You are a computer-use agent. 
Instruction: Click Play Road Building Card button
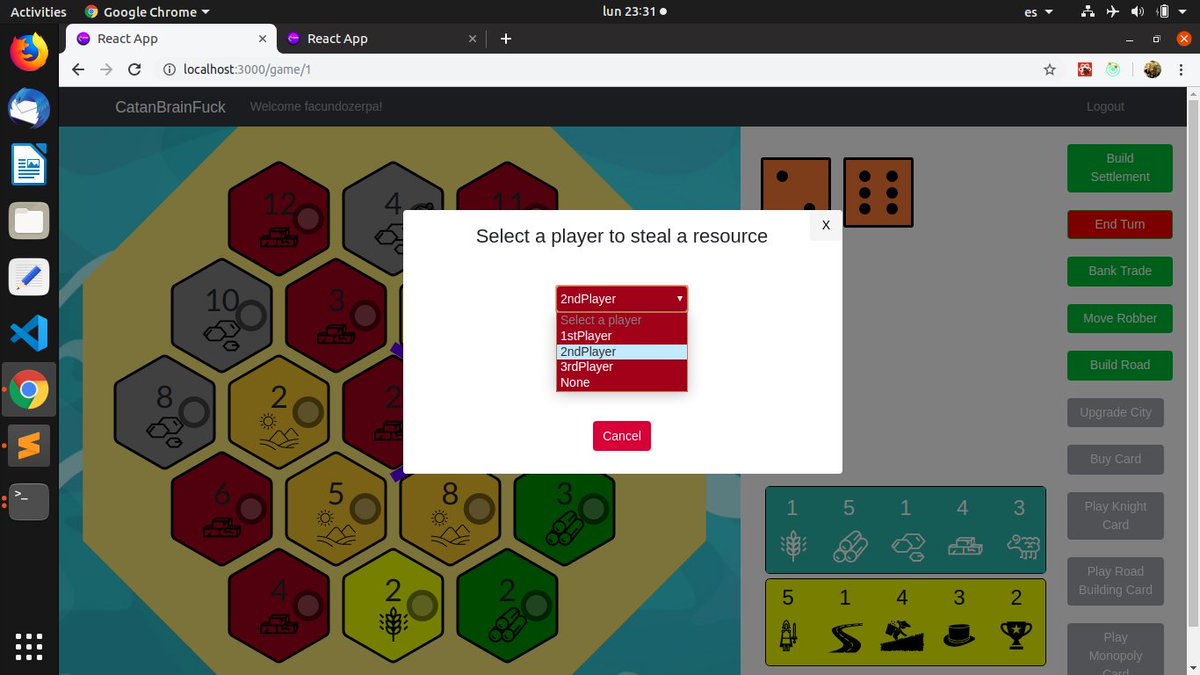tap(1116, 580)
